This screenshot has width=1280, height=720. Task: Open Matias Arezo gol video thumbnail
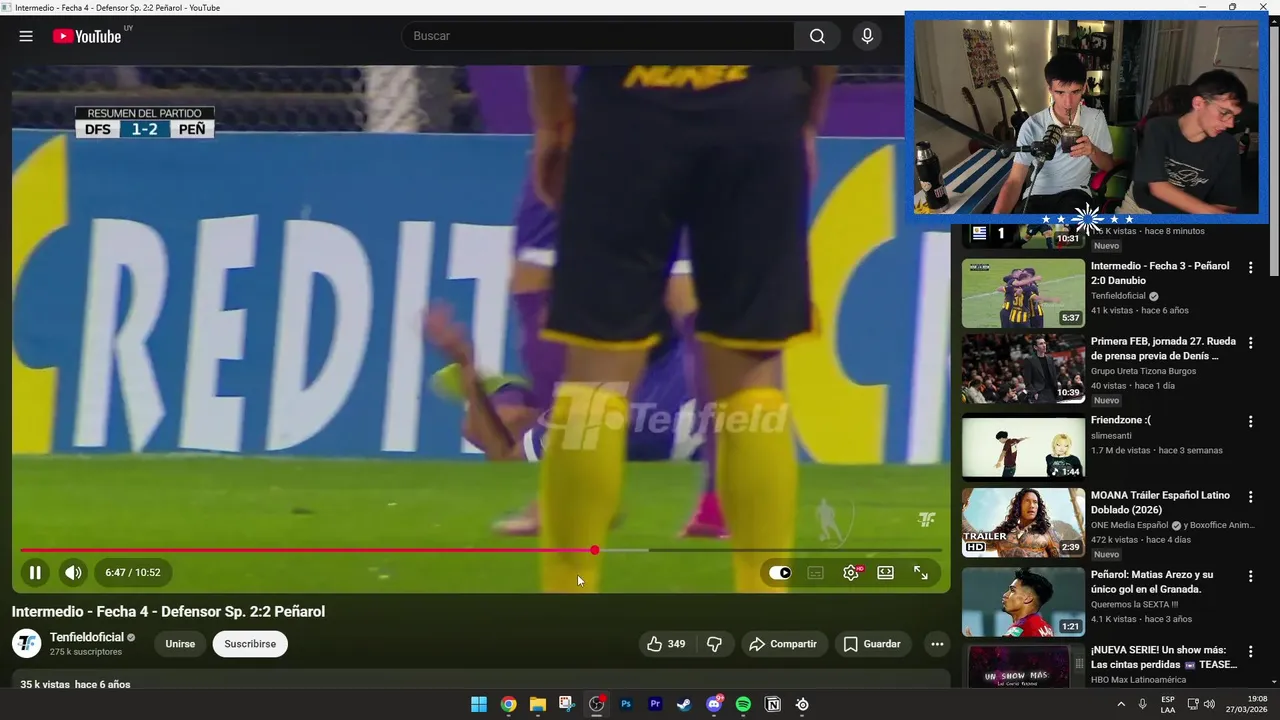tap(1023, 602)
